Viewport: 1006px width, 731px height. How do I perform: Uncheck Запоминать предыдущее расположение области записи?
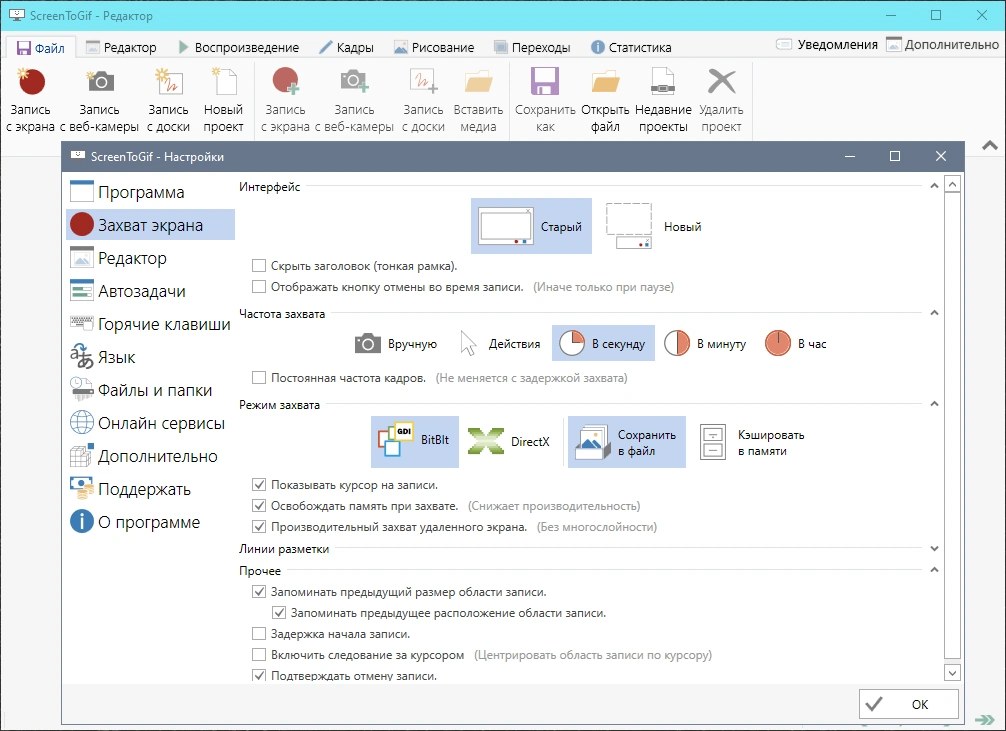coord(279,613)
